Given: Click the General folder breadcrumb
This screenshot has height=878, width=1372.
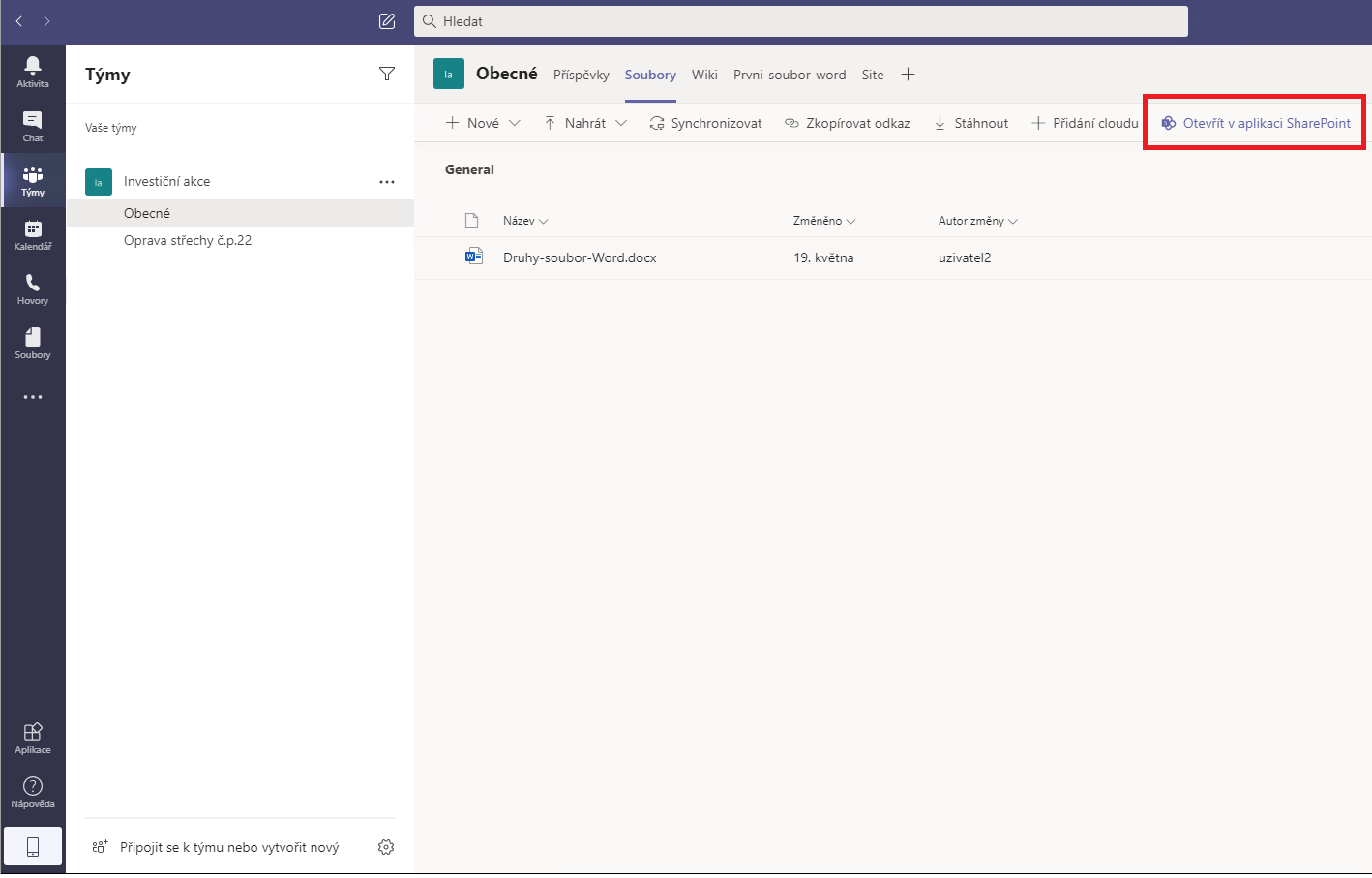Looking at the screenshot, I should (469, 169).
